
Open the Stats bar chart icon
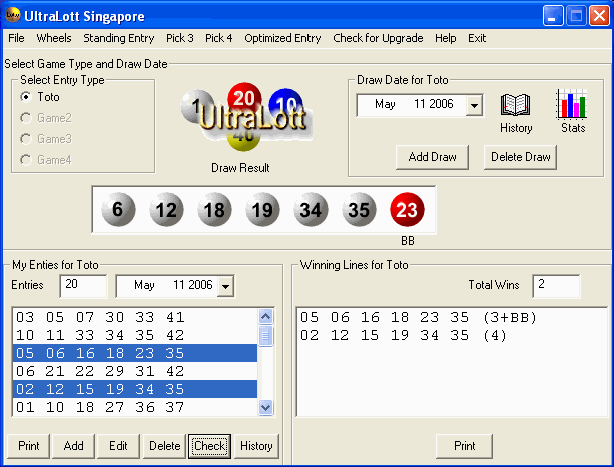coord(572,104)
